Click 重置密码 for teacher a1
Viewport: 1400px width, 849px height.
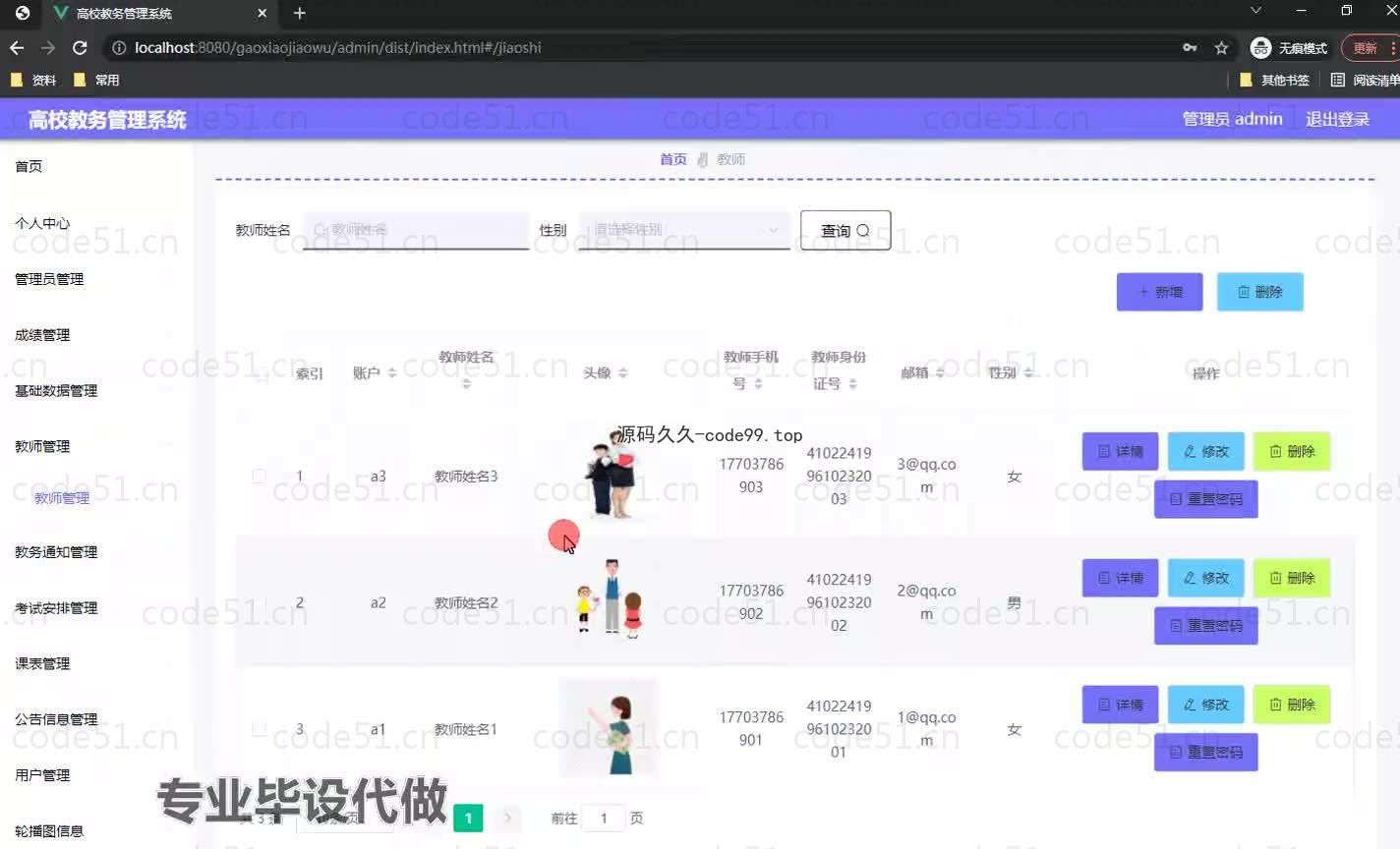[x=1206, y=753]
